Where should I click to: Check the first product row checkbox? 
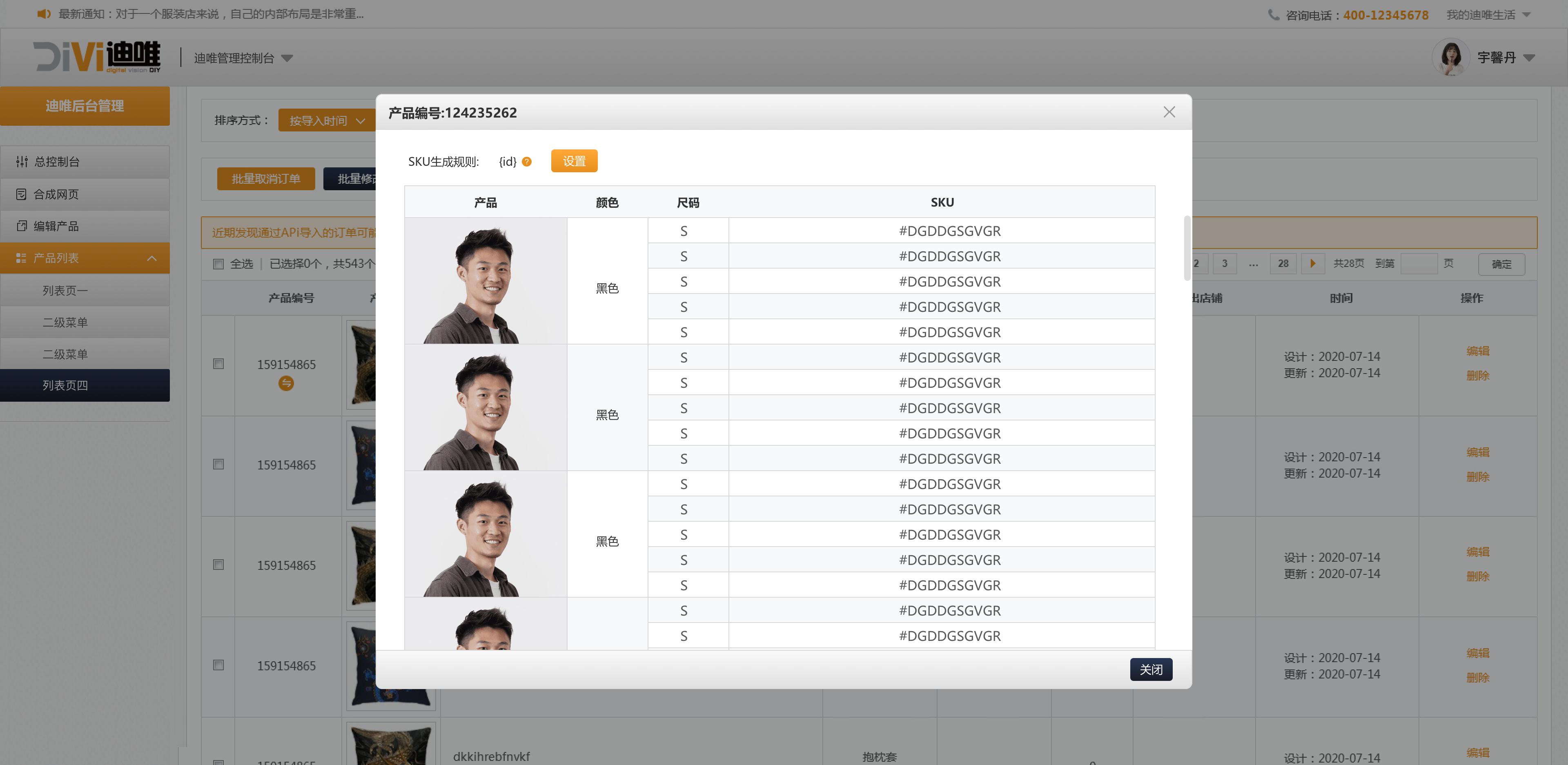(218, 363)
